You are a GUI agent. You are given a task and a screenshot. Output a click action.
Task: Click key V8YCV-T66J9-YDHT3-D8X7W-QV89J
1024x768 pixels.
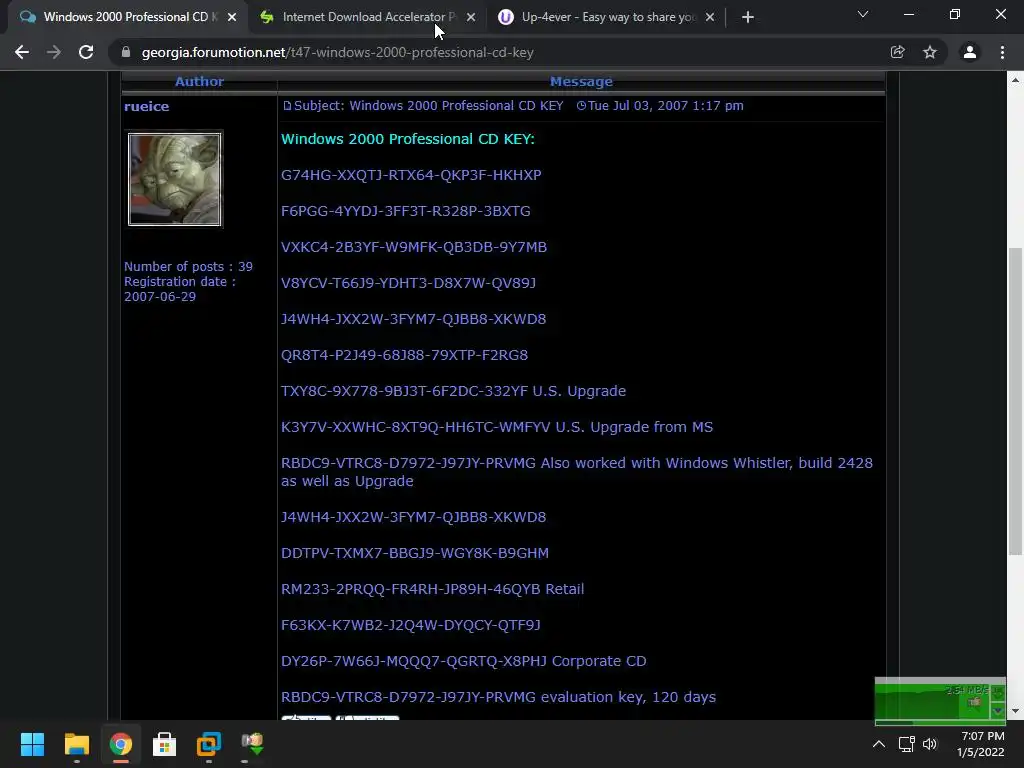(408, 283)
